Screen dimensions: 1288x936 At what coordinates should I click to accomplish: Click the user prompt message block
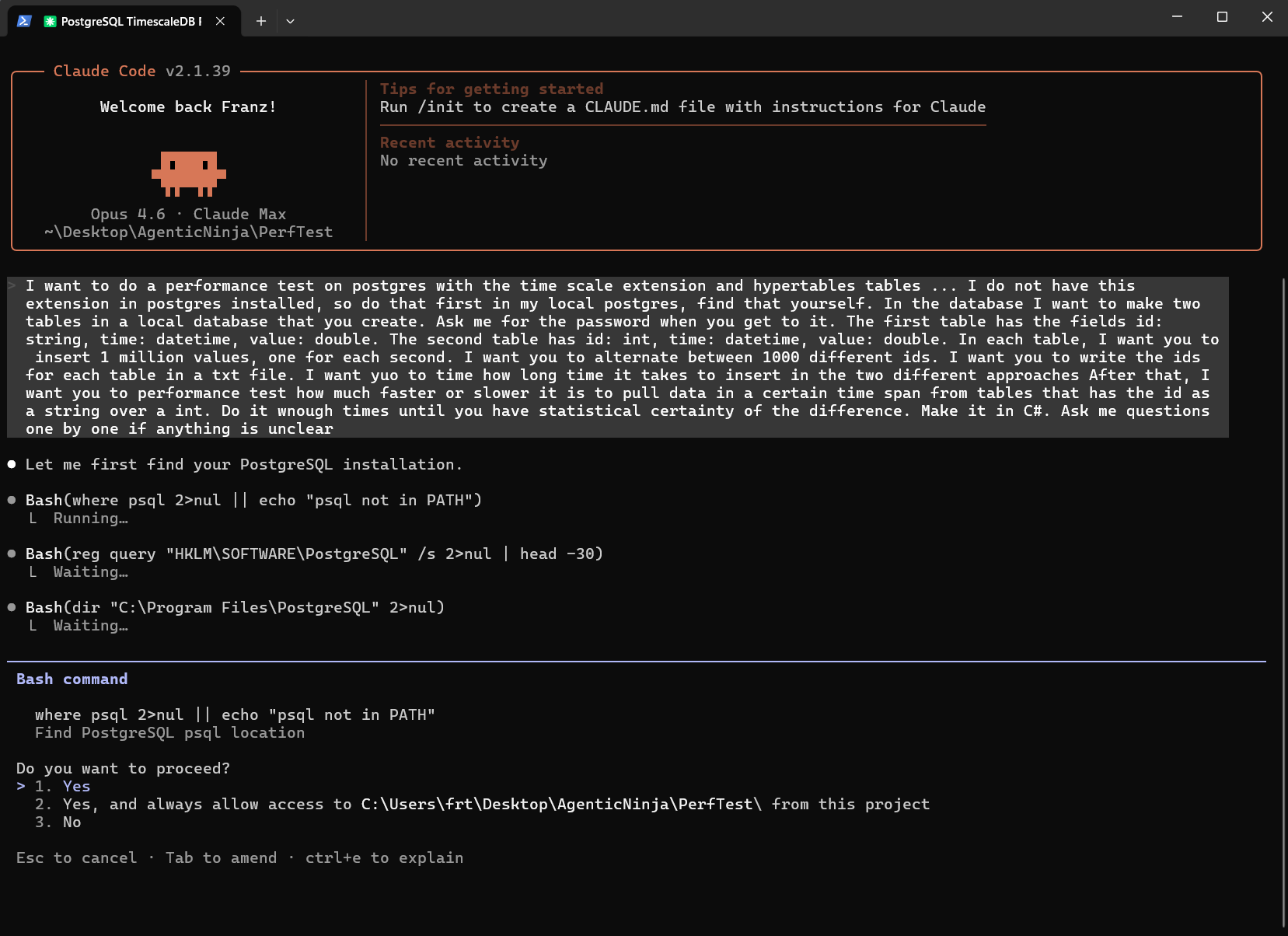tap(618, 357)
